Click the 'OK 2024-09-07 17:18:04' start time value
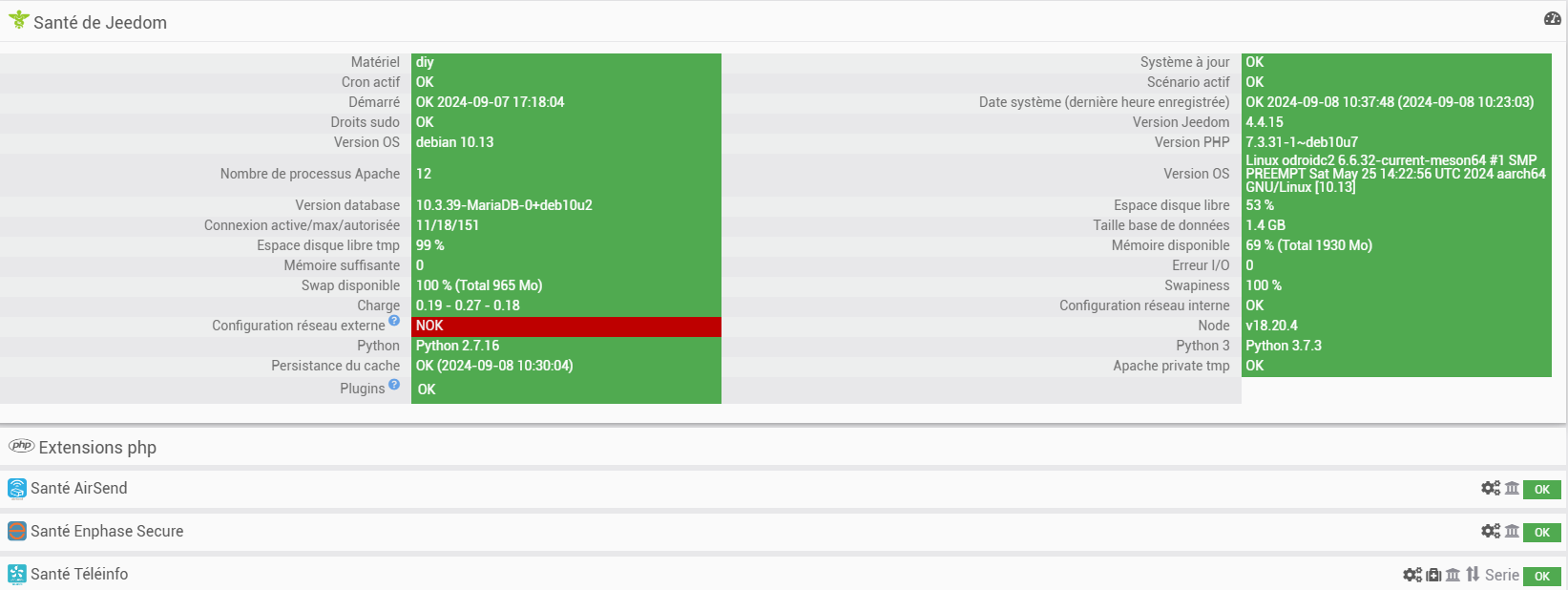 click(x=491, y=102)
